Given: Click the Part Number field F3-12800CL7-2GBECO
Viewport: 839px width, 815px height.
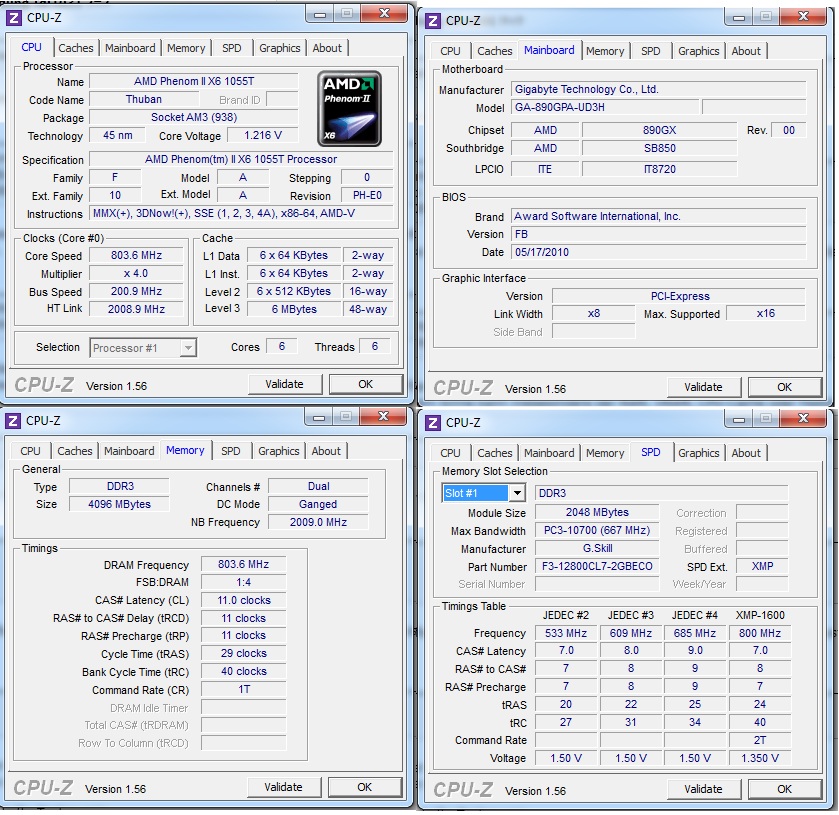Looking at the screenshot, I should click(x=597, y=566).
